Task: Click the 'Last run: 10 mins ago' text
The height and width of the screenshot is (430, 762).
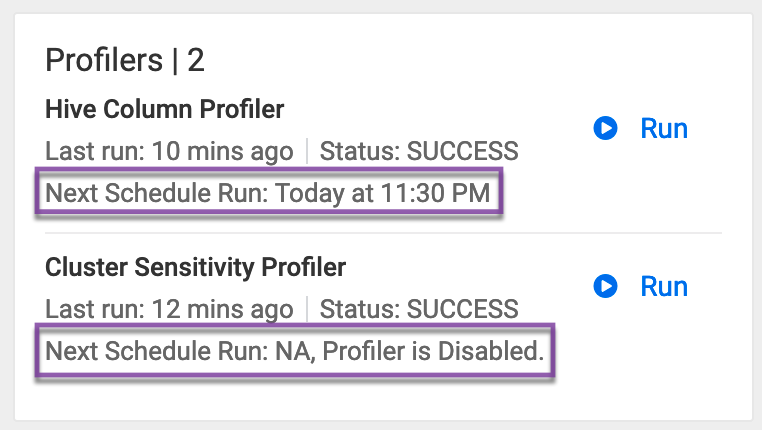Action: 169,152
